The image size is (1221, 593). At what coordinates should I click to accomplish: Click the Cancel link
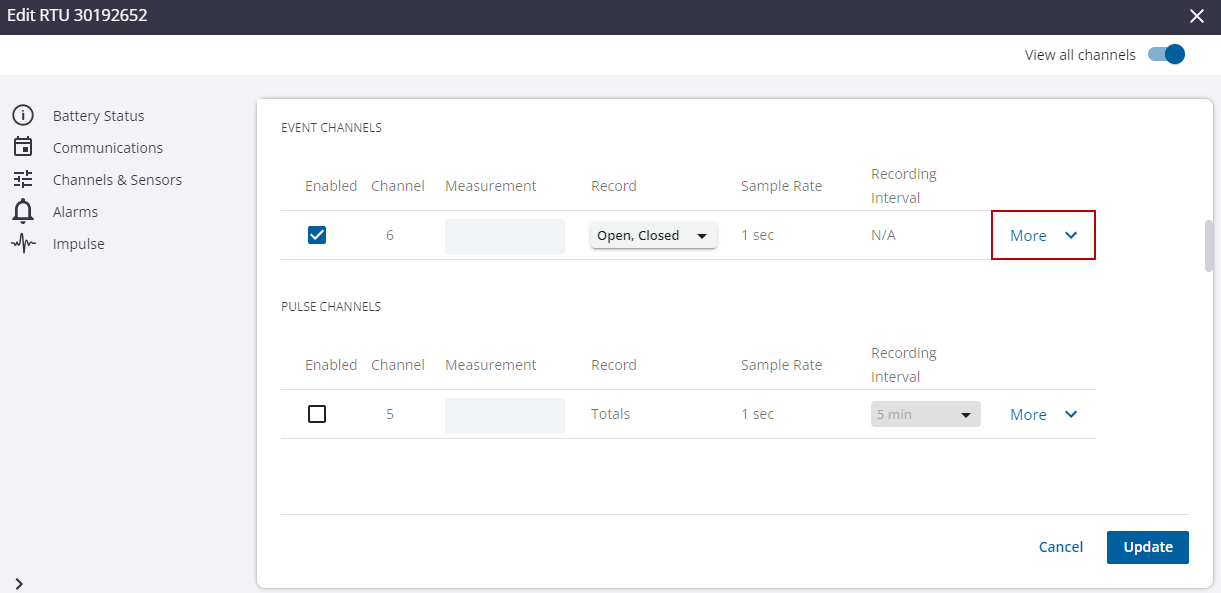coord(1061,547)
